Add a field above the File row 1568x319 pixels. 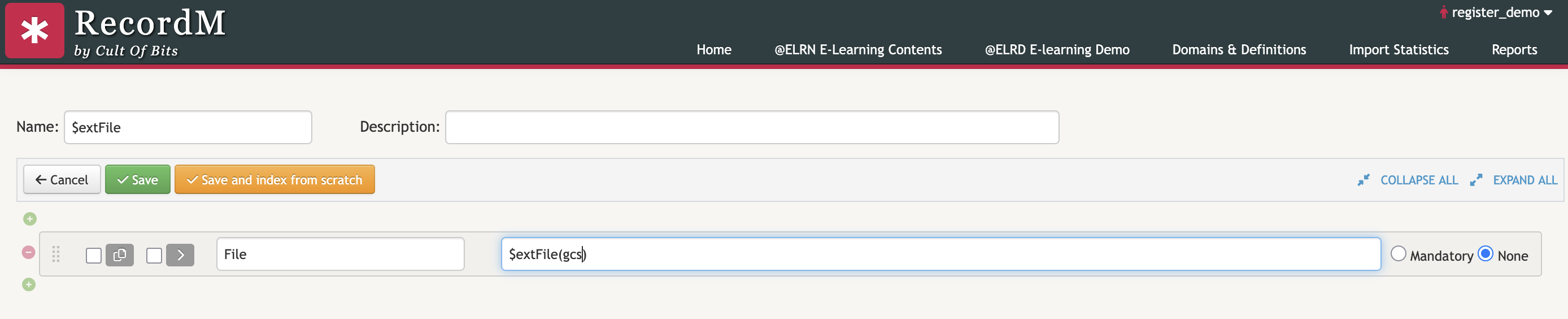click(x=30, y=219)
